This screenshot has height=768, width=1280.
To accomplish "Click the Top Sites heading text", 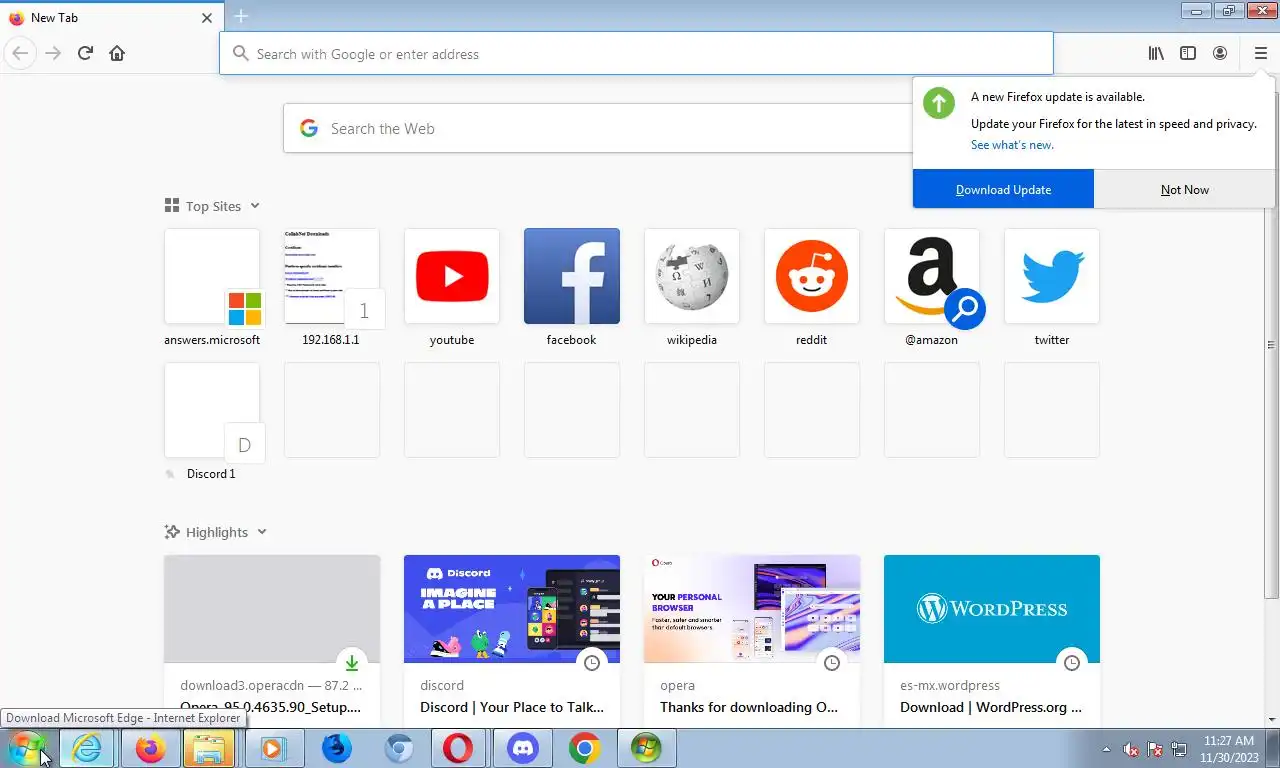I will click(x=213, y=206).
